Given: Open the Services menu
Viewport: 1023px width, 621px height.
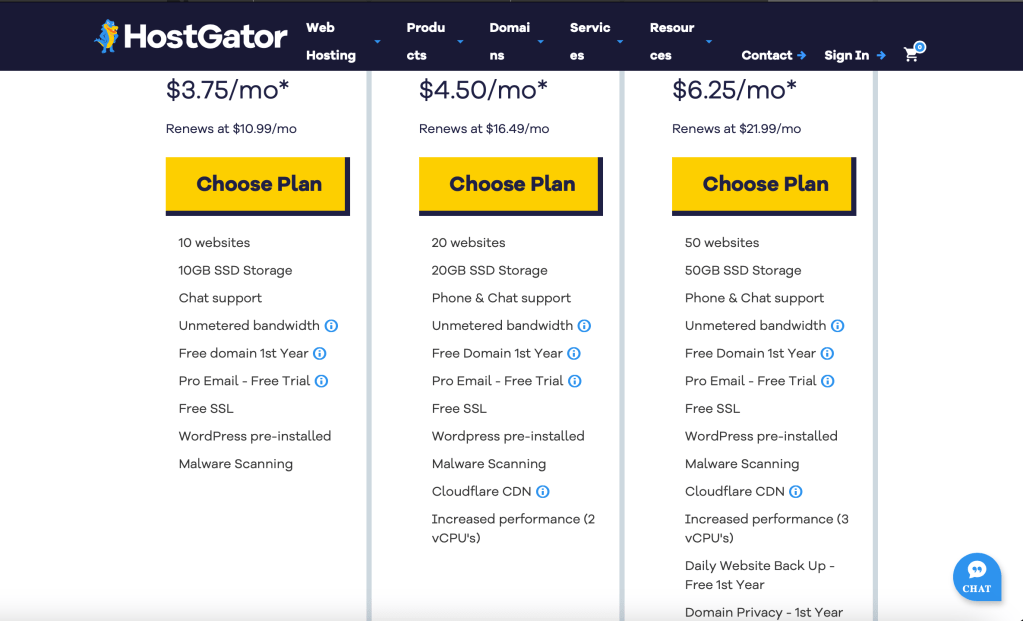Looking at the screenshot, I should click(596, 41).
